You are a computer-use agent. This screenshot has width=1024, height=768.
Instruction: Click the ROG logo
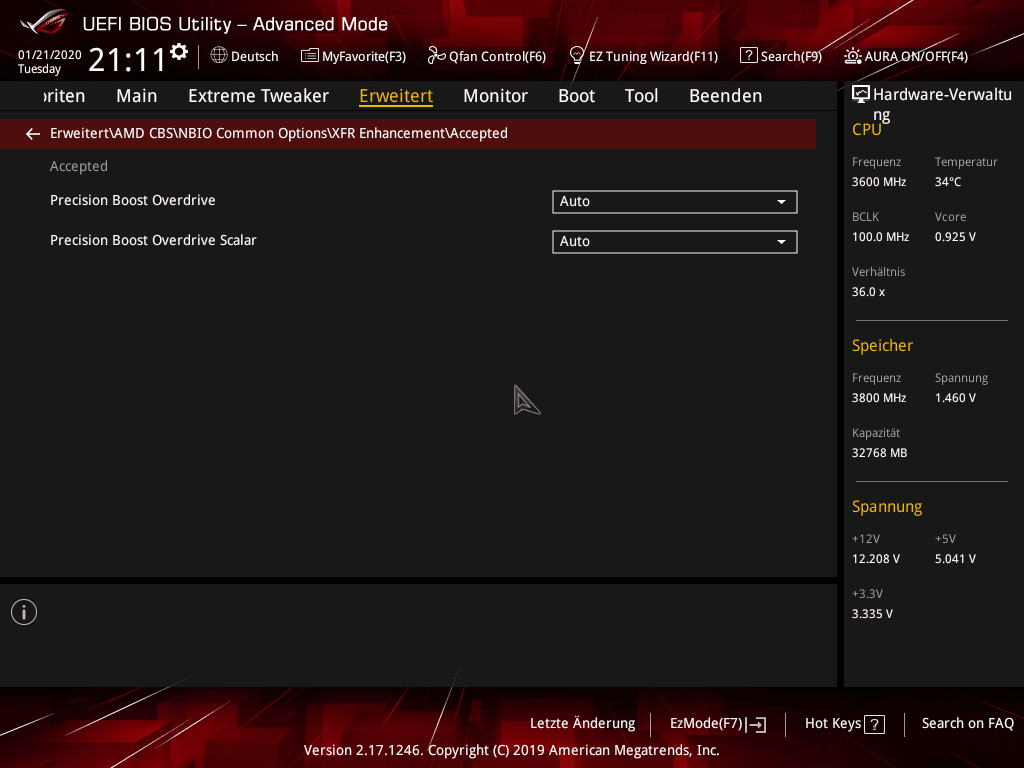44,22
